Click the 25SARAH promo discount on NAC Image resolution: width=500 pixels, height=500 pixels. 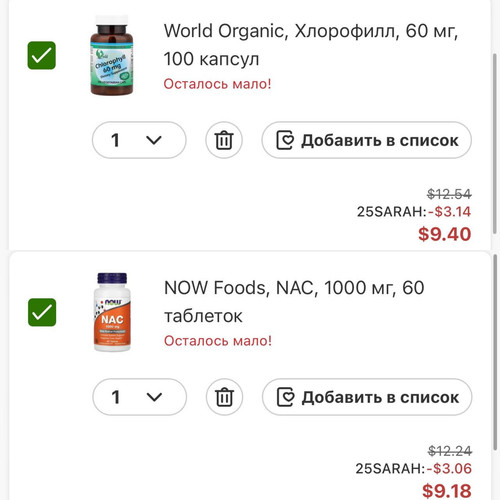pyautogui.click(x=413, y=469)
